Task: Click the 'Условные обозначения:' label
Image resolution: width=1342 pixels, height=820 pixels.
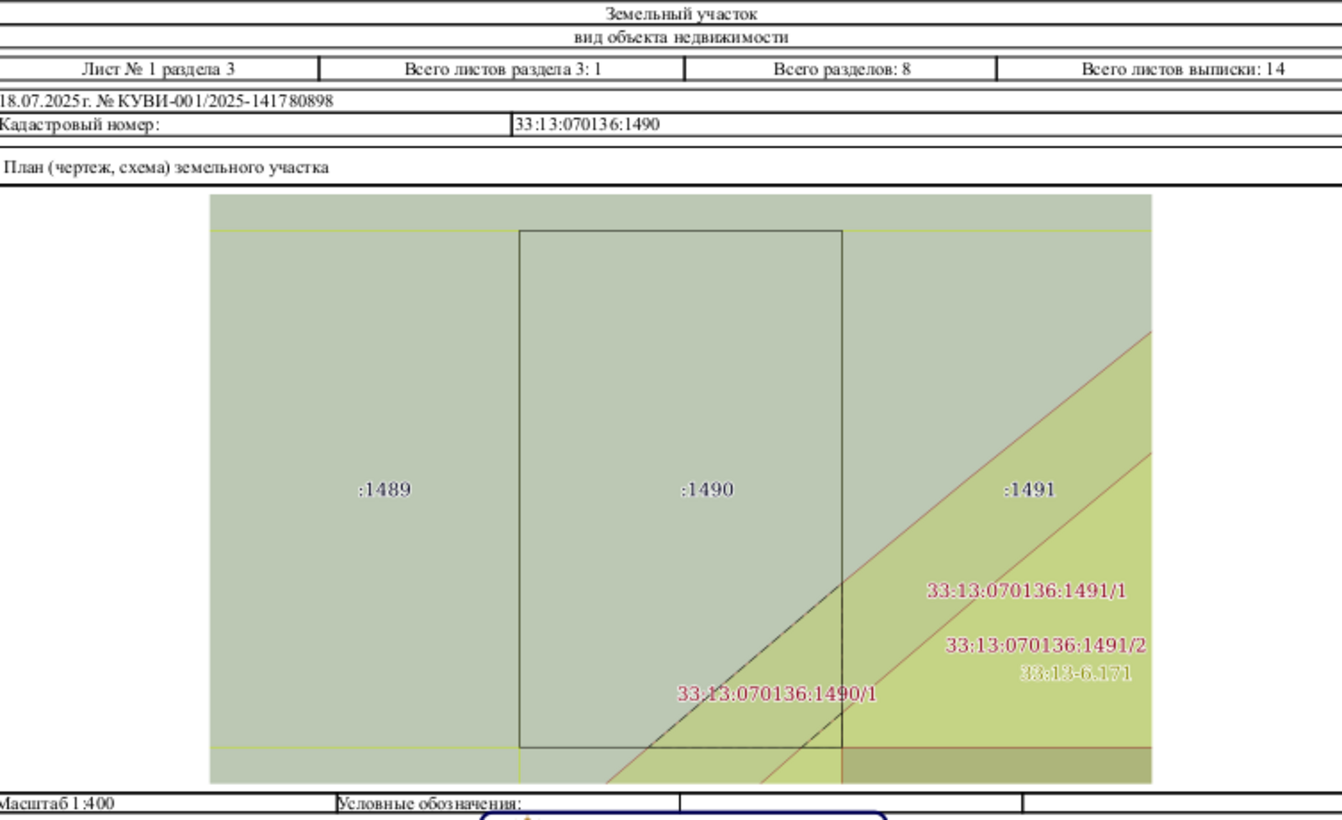Action: [x=430, y=803]
